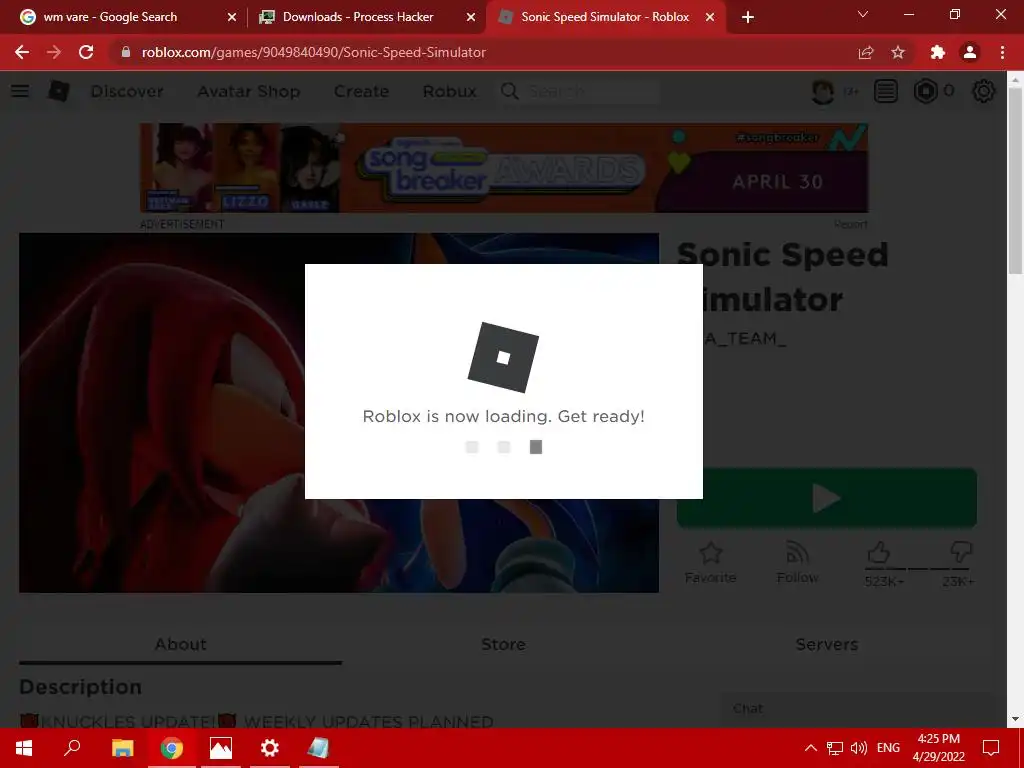Click the Roblox search magnifier icon

tap(510, 91)
